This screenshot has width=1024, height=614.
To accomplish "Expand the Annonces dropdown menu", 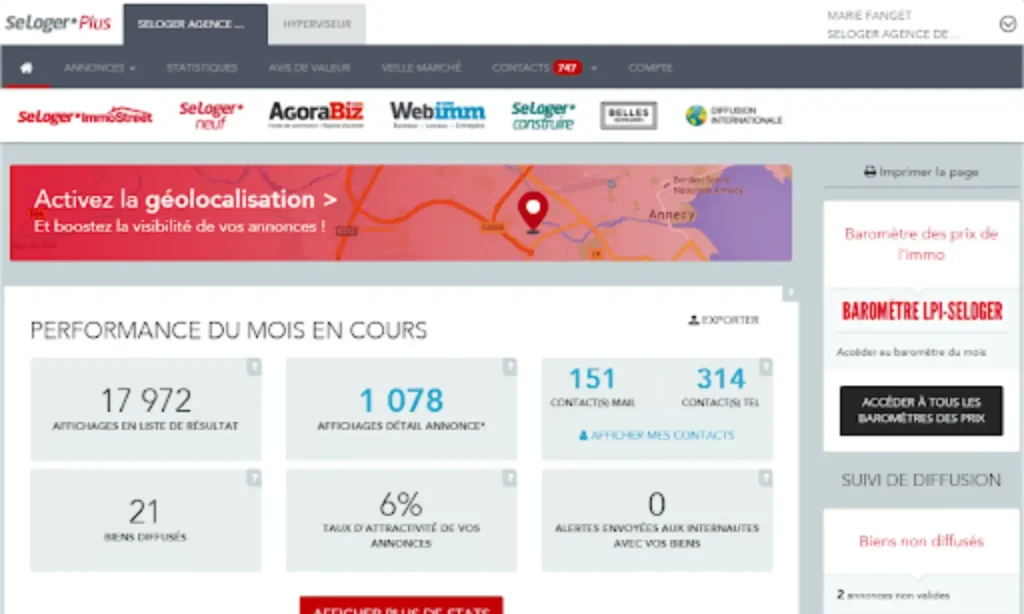I will [x=99, y=68].
